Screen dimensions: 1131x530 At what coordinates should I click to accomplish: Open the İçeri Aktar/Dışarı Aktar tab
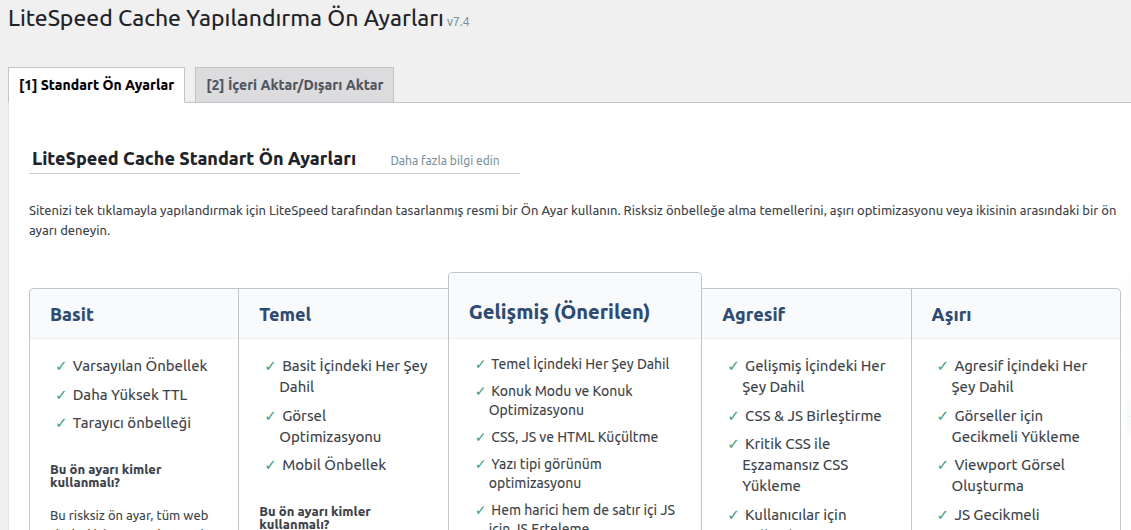click(x=294, y=85)
